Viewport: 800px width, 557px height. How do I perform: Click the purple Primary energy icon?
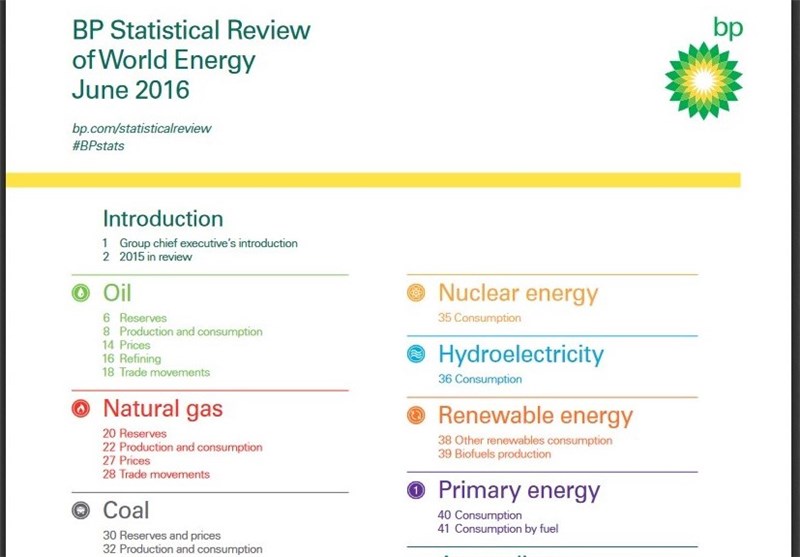pyautogui.click(x=415, y=491)
